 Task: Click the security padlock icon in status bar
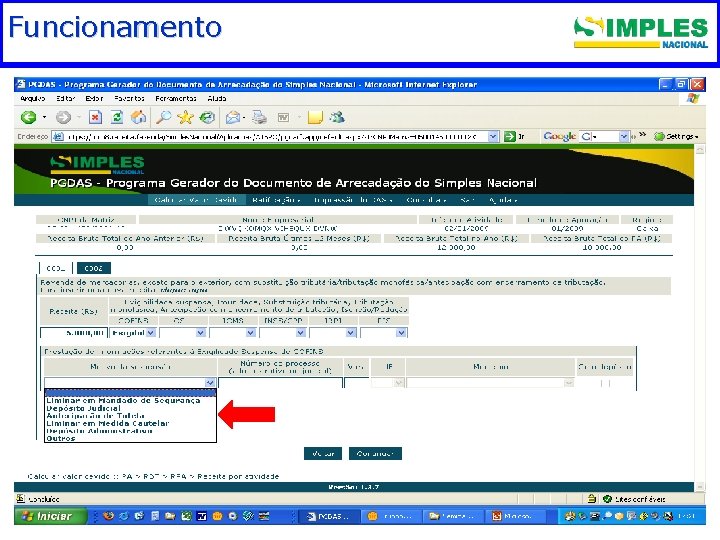(x=592, y=499)
